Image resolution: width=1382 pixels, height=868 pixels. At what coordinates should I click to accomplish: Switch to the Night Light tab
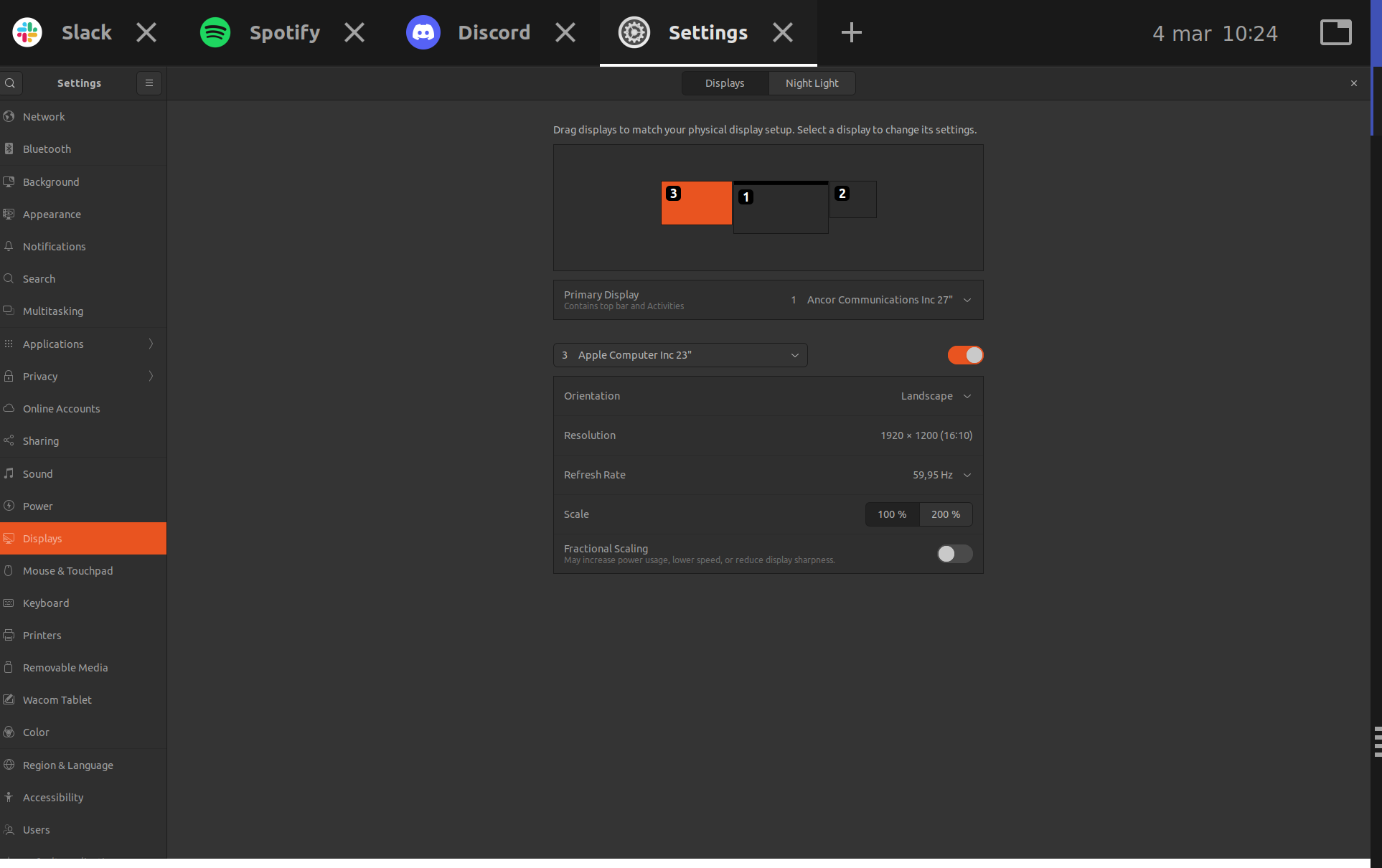(812, 83)
